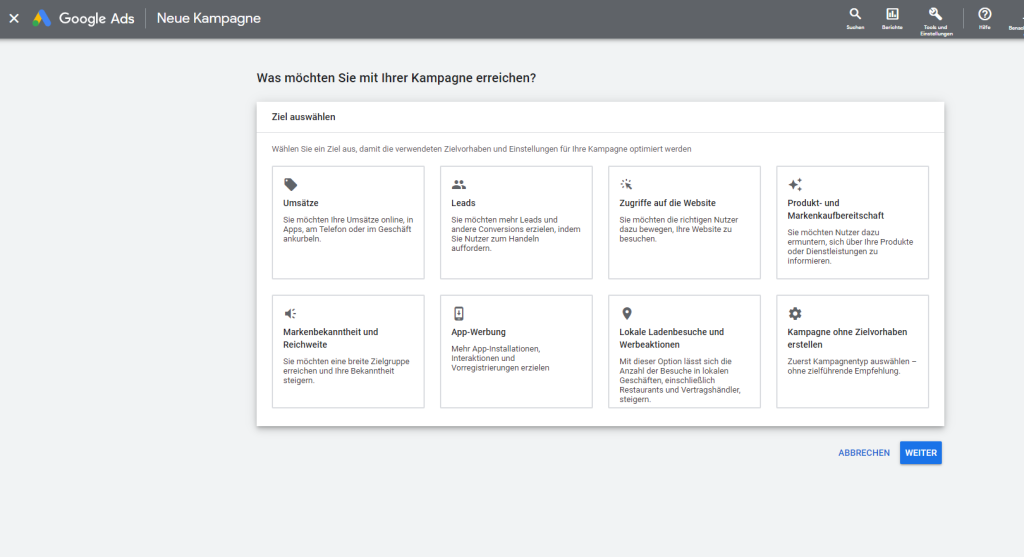1024x557 pixels.
Task: Click the sparkle icon for Produkt- und Markenkaufbereitschaft
Action: [795, 185]
